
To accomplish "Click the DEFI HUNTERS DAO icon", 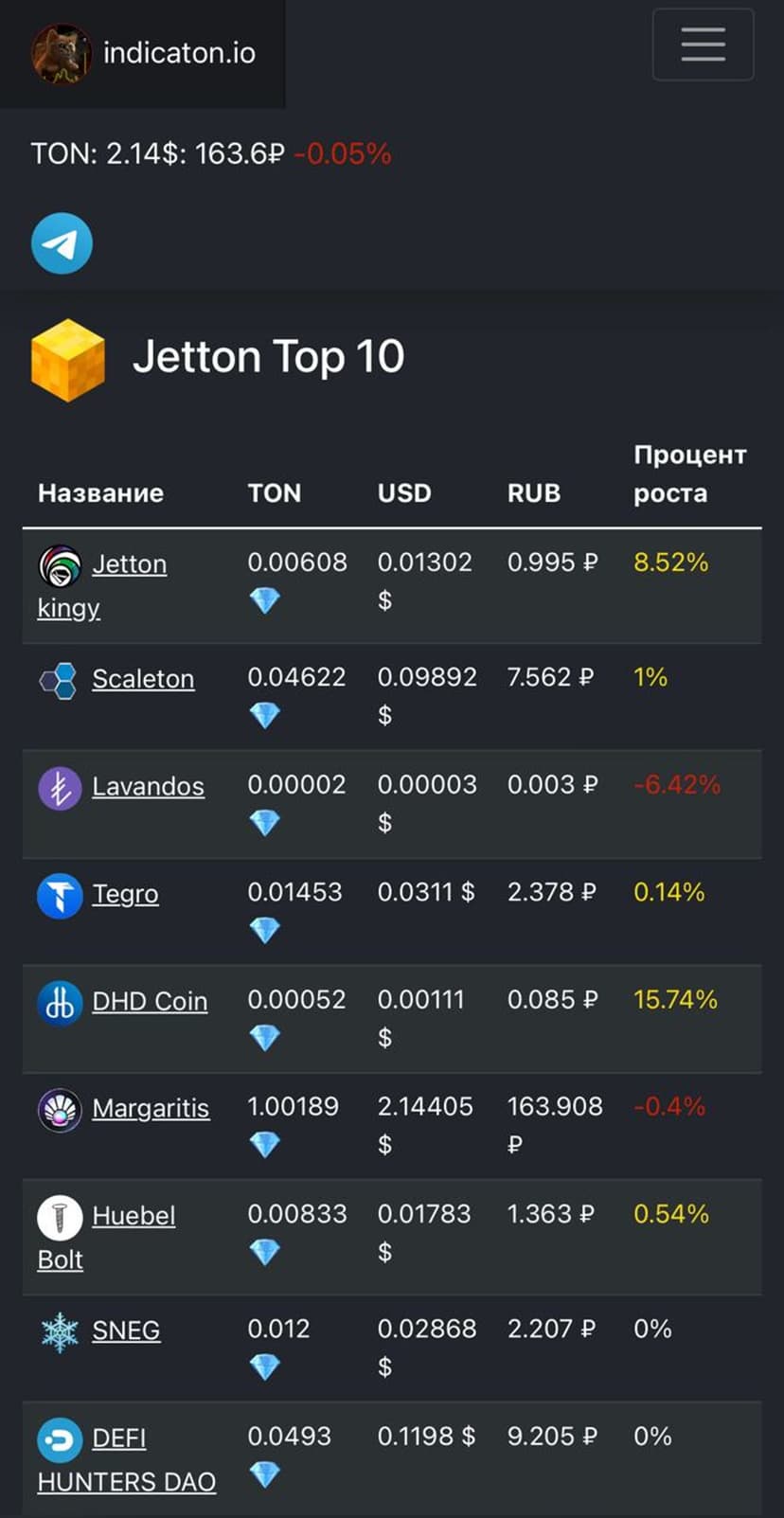I will 60,1439.
